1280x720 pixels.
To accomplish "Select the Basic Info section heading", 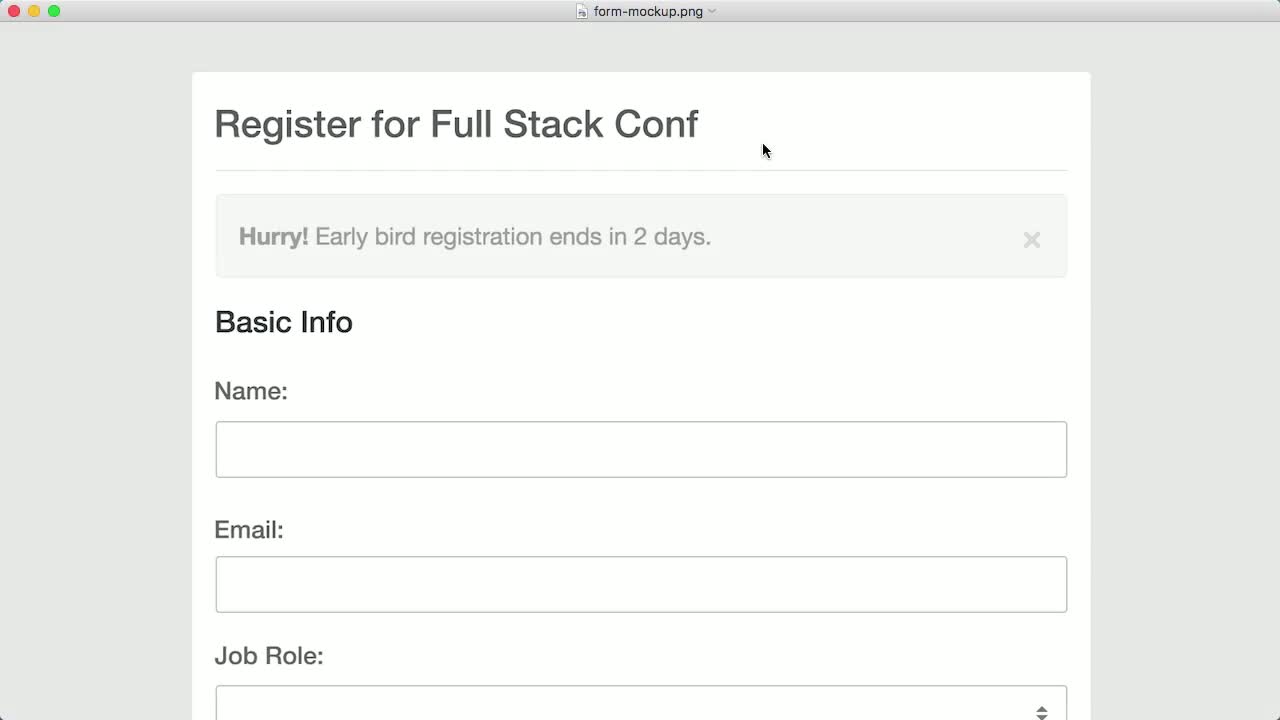I will pos(283,322).
